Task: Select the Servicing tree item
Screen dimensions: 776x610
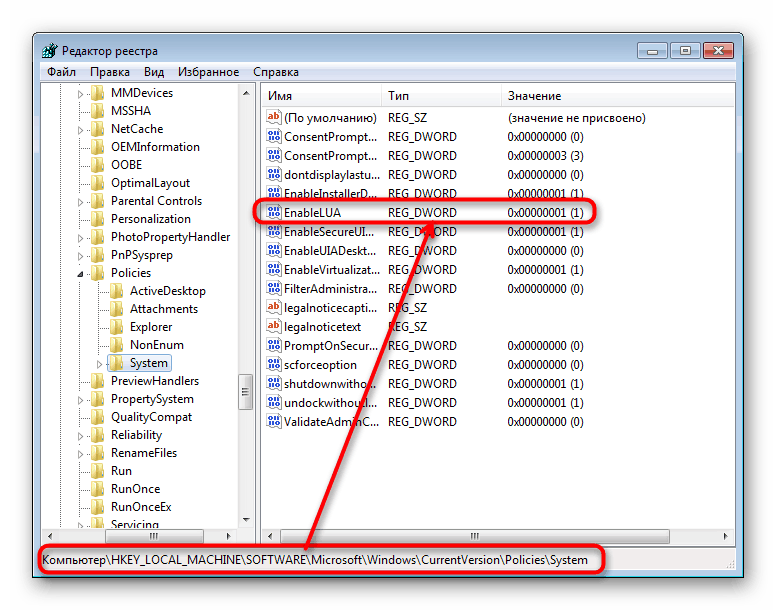Action: [x=135, y=524]
